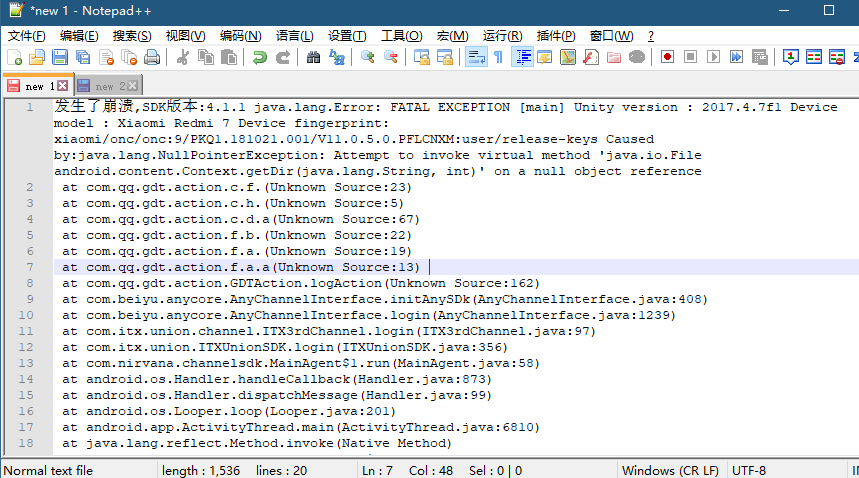
Task: Create a new file with toolbar icon
Action: point(14,57)
